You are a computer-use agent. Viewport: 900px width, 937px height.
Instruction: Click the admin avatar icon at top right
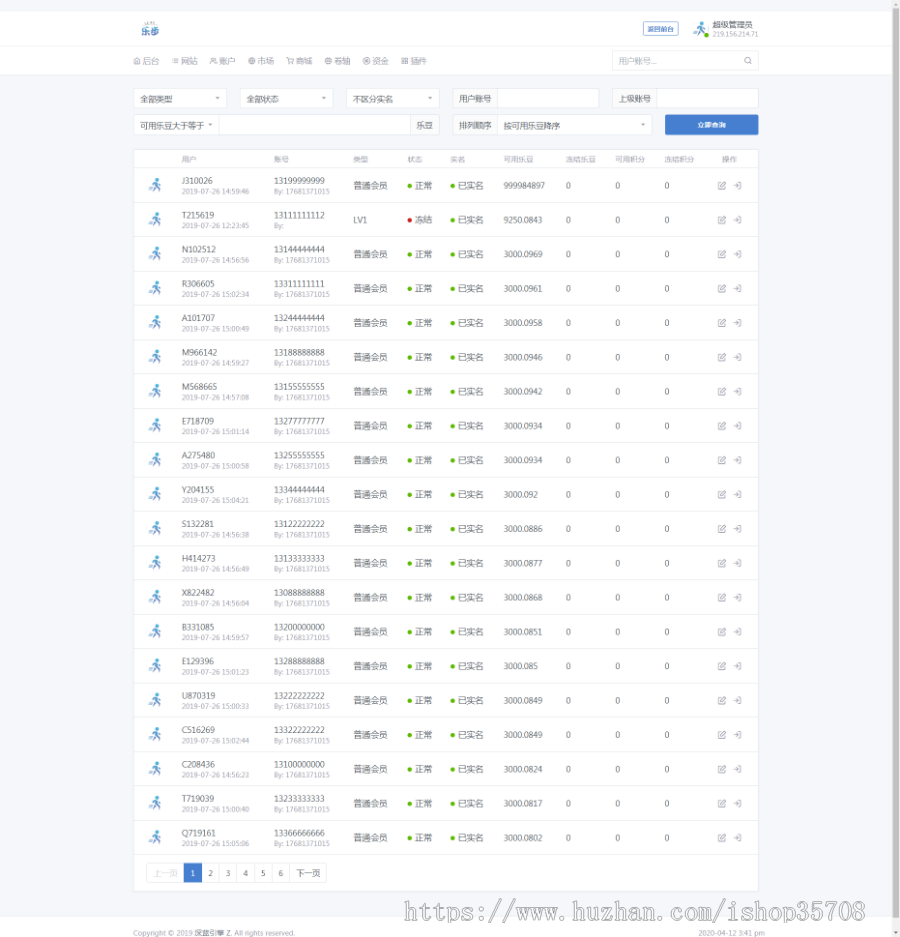700,29
